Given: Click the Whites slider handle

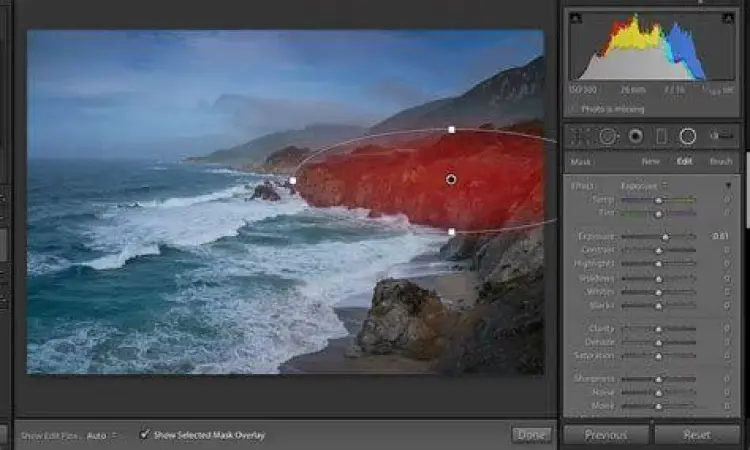Looking at the screenshot, I should (659, 292).
